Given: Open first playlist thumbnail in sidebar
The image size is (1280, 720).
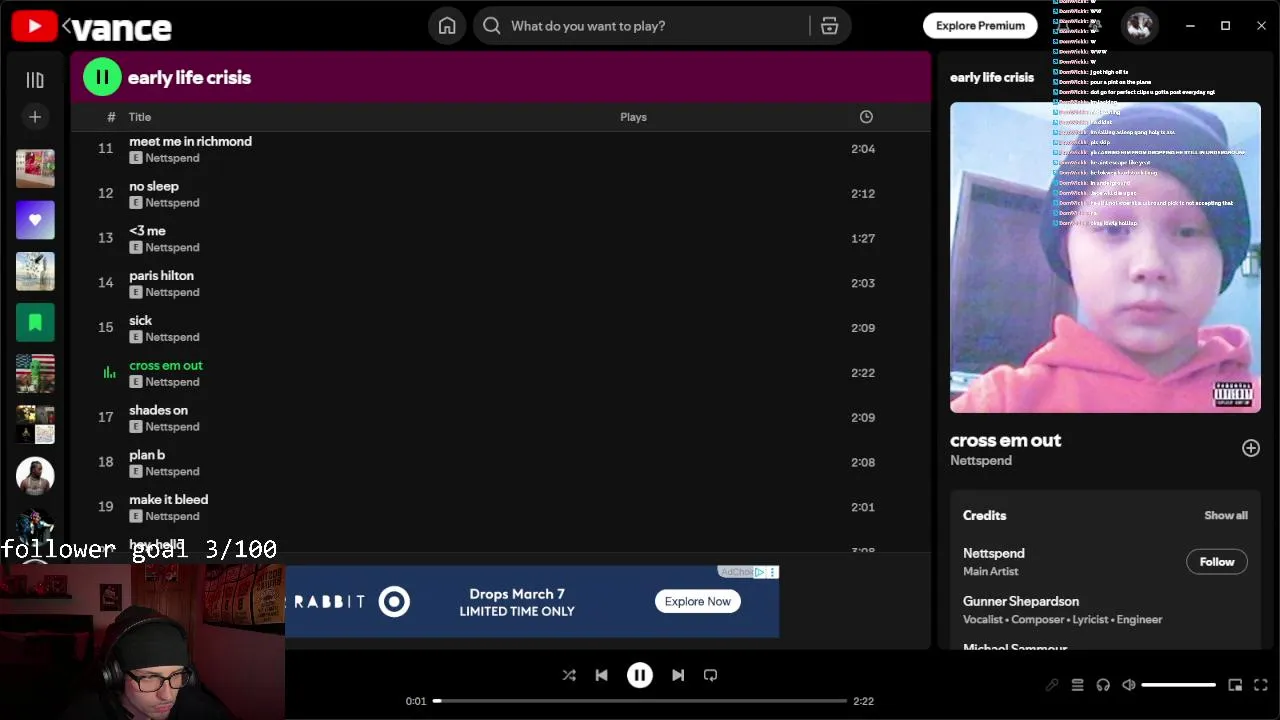Looking at the screenshot, I should point(35,169).
